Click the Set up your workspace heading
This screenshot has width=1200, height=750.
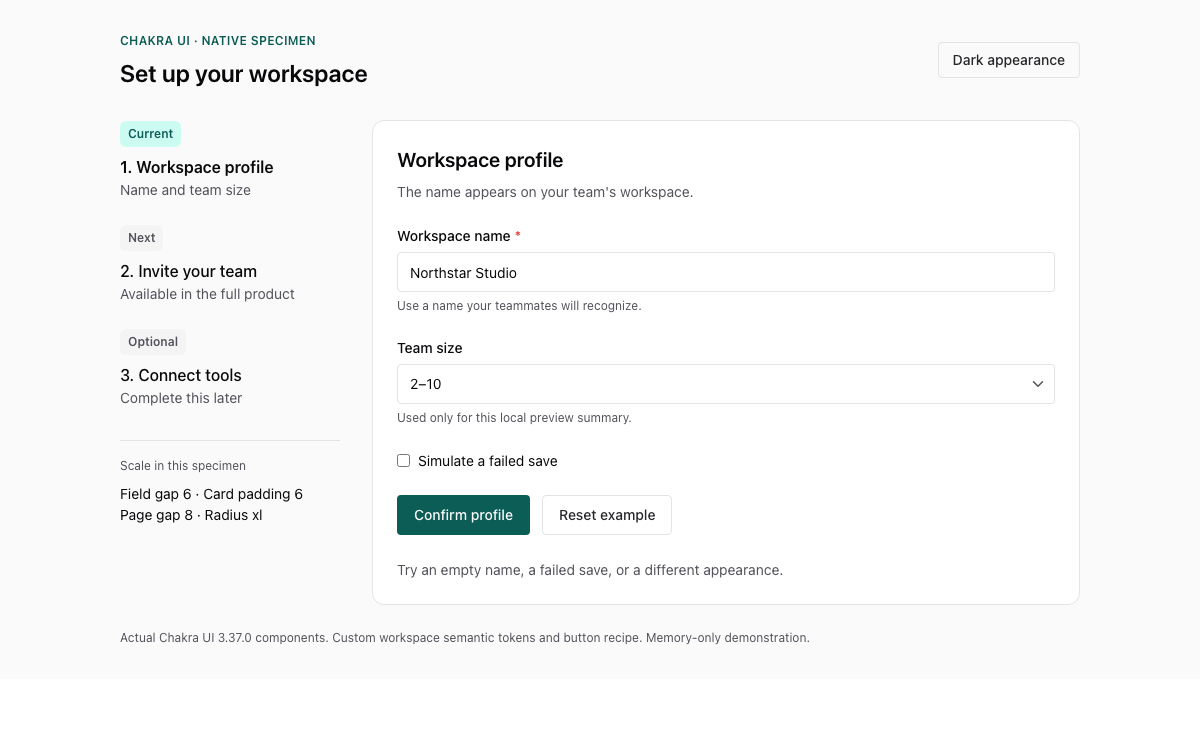[x=244, y=74]
